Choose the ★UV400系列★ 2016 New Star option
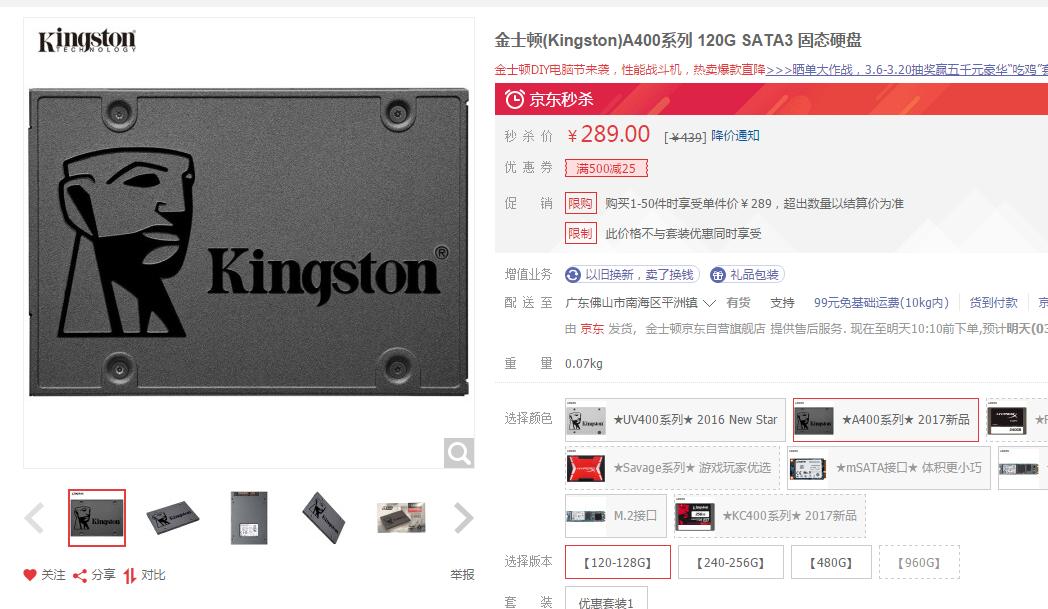Viewport: 1048px width, 609px height. [x=674, y=420]
